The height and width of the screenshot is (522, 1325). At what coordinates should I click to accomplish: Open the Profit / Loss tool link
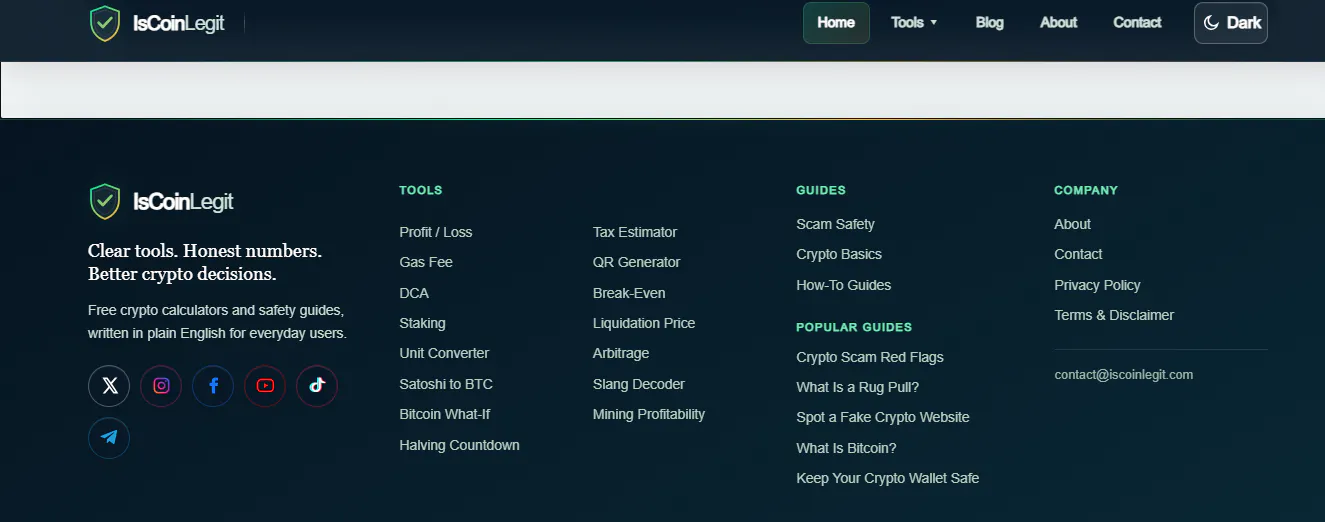pos(436,232)
